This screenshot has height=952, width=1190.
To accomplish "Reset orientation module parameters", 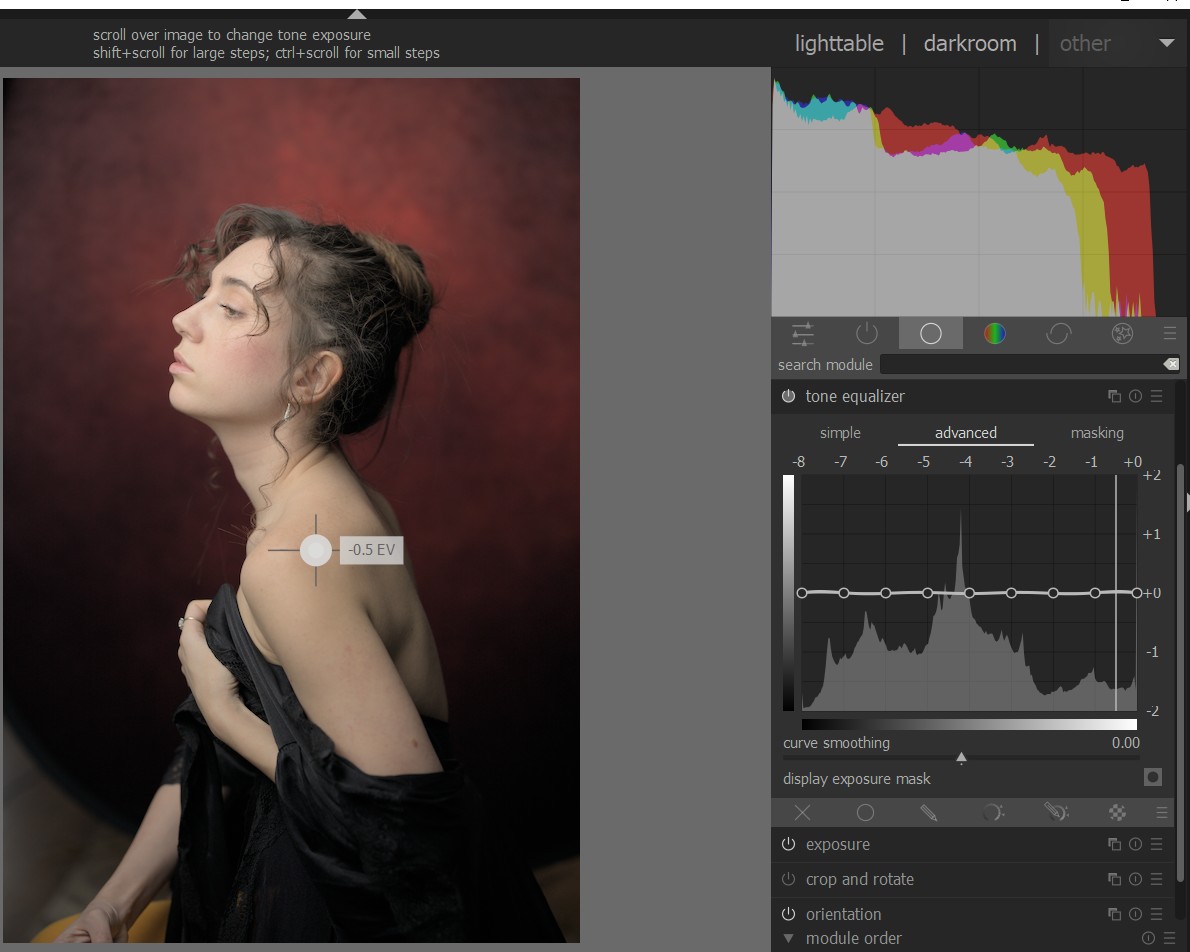I will click(1135, 914).
